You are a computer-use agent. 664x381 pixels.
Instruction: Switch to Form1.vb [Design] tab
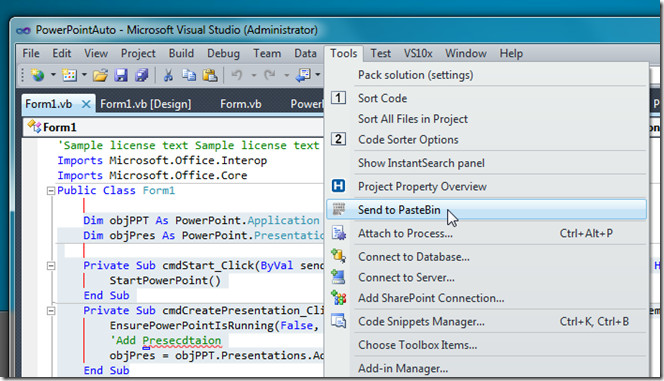coord(146,104)
